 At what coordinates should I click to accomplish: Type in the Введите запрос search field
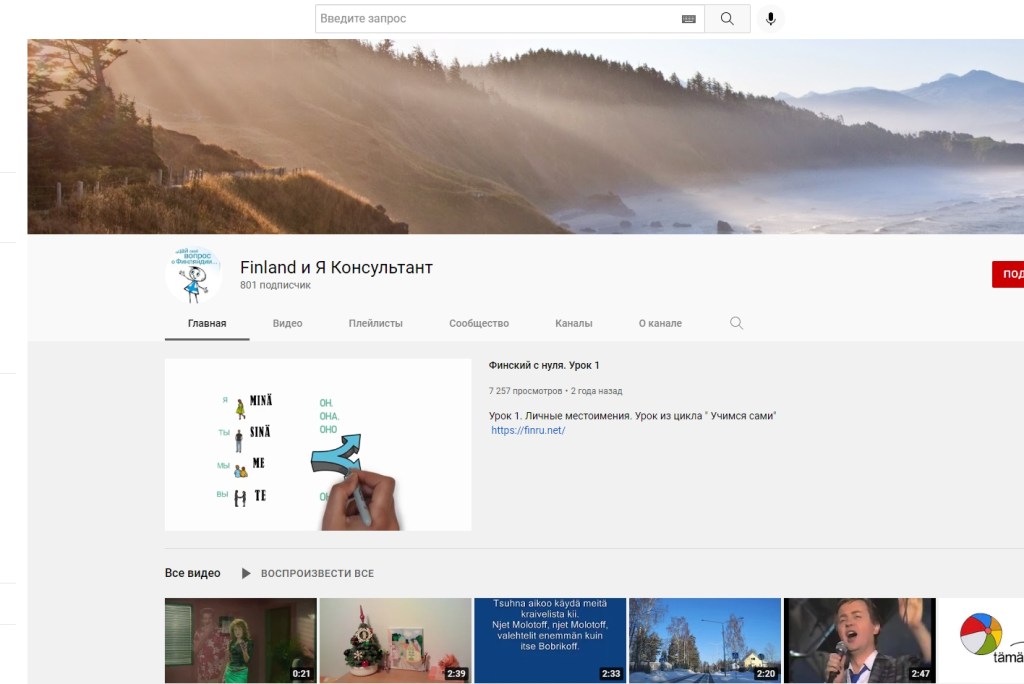click(x=495, y=19)
